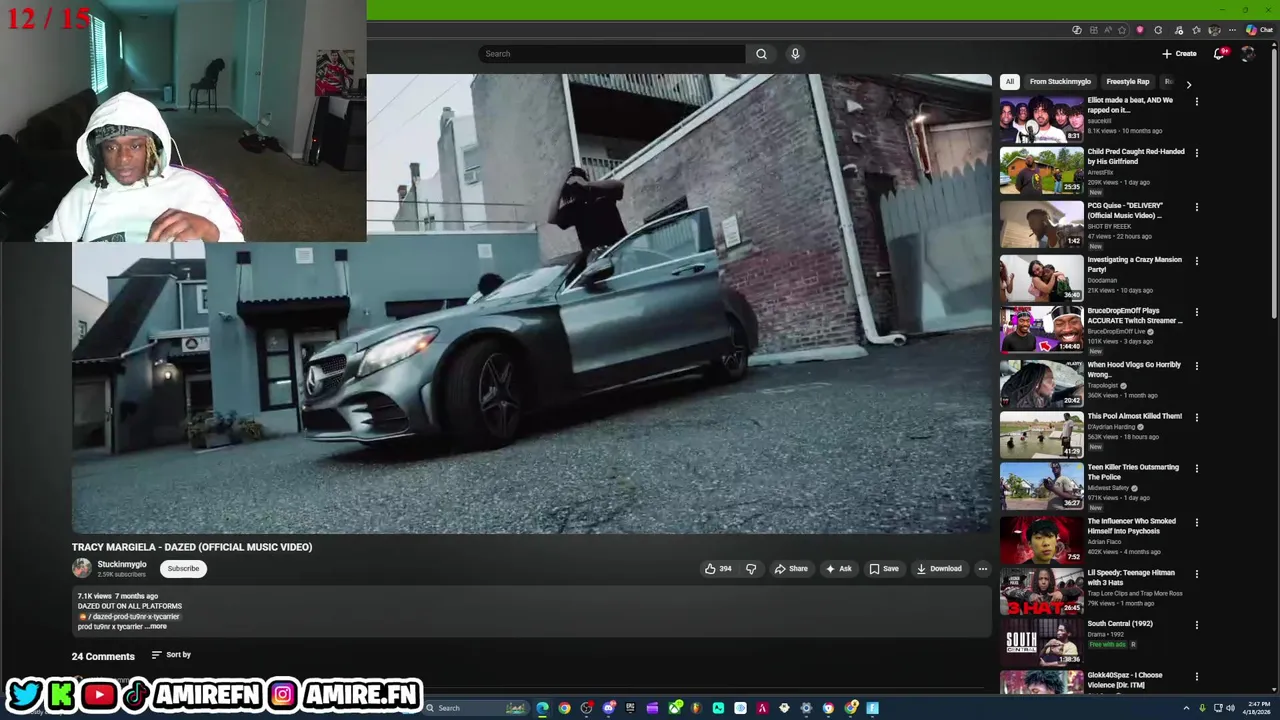Open Microsoft Edge from taskbar
The height and width of the screenshot is (720, 1280).
coord(542,708)
